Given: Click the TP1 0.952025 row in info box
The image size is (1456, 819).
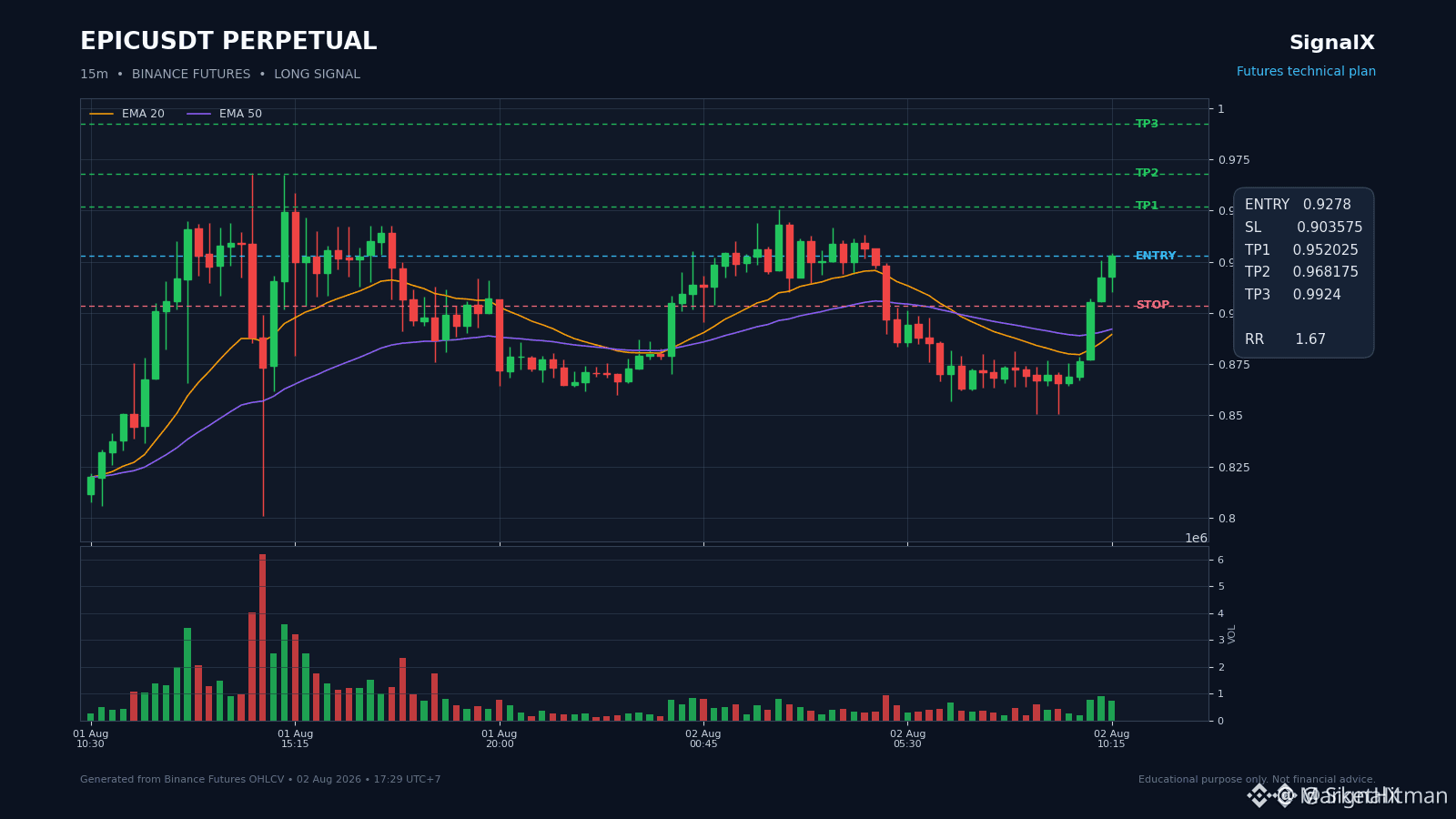Looking at the screenshot, I should pyautogui.click(x=1301, y=250).
